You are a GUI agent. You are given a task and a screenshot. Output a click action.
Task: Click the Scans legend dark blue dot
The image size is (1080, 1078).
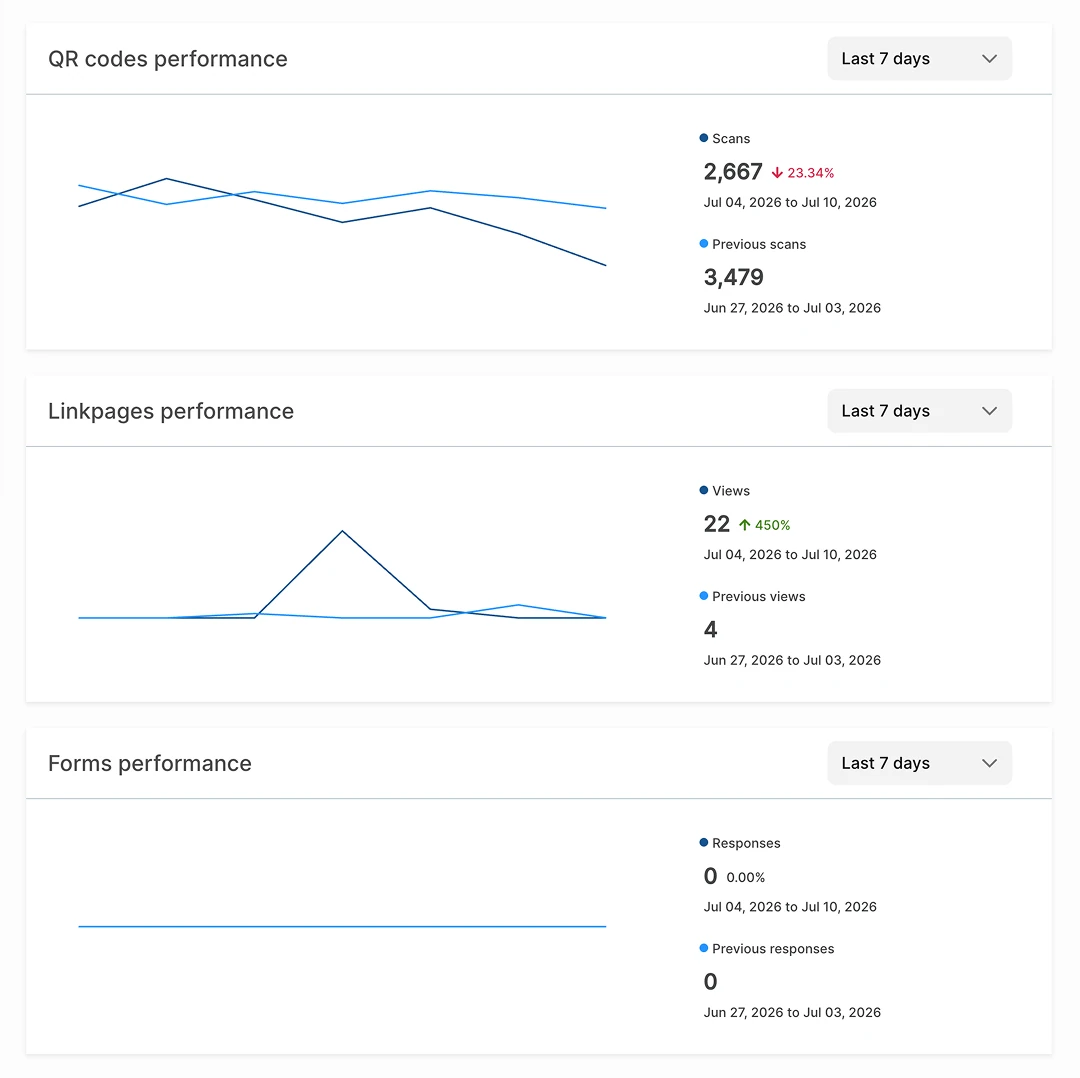tap(703, 138)
